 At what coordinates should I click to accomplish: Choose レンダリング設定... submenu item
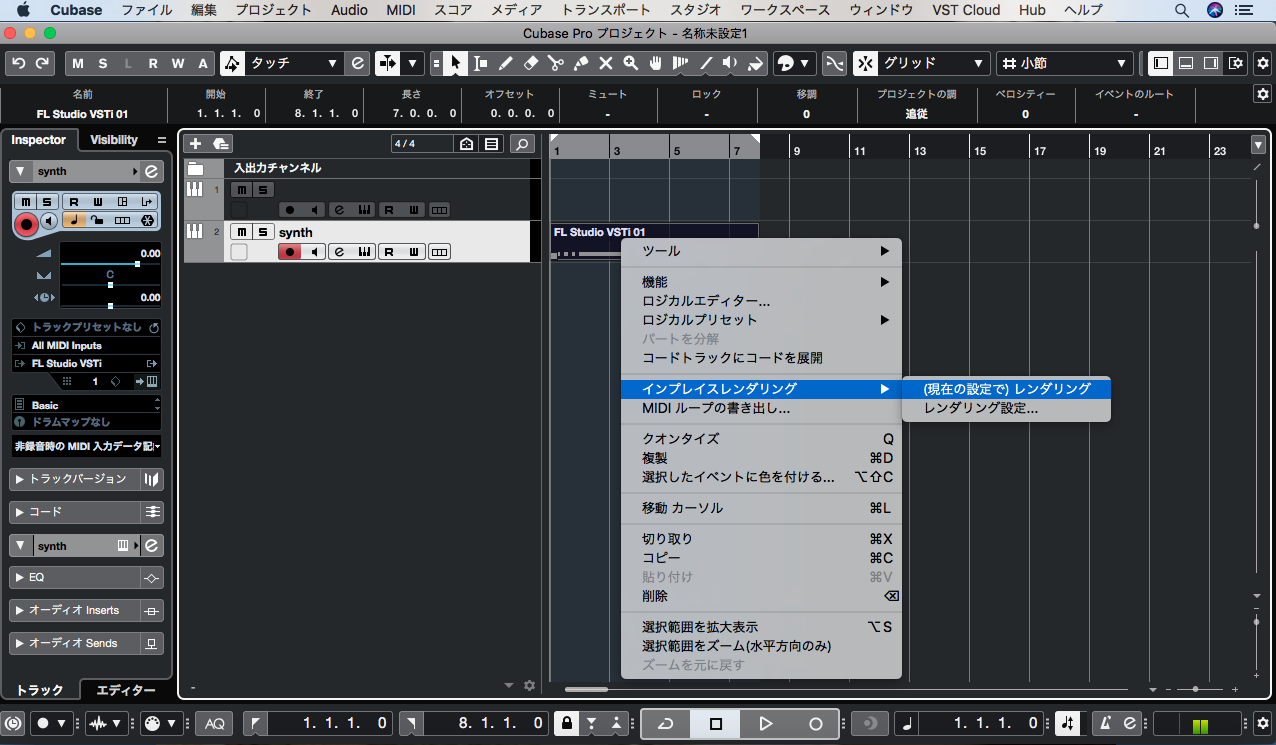tap(1006, 408)
